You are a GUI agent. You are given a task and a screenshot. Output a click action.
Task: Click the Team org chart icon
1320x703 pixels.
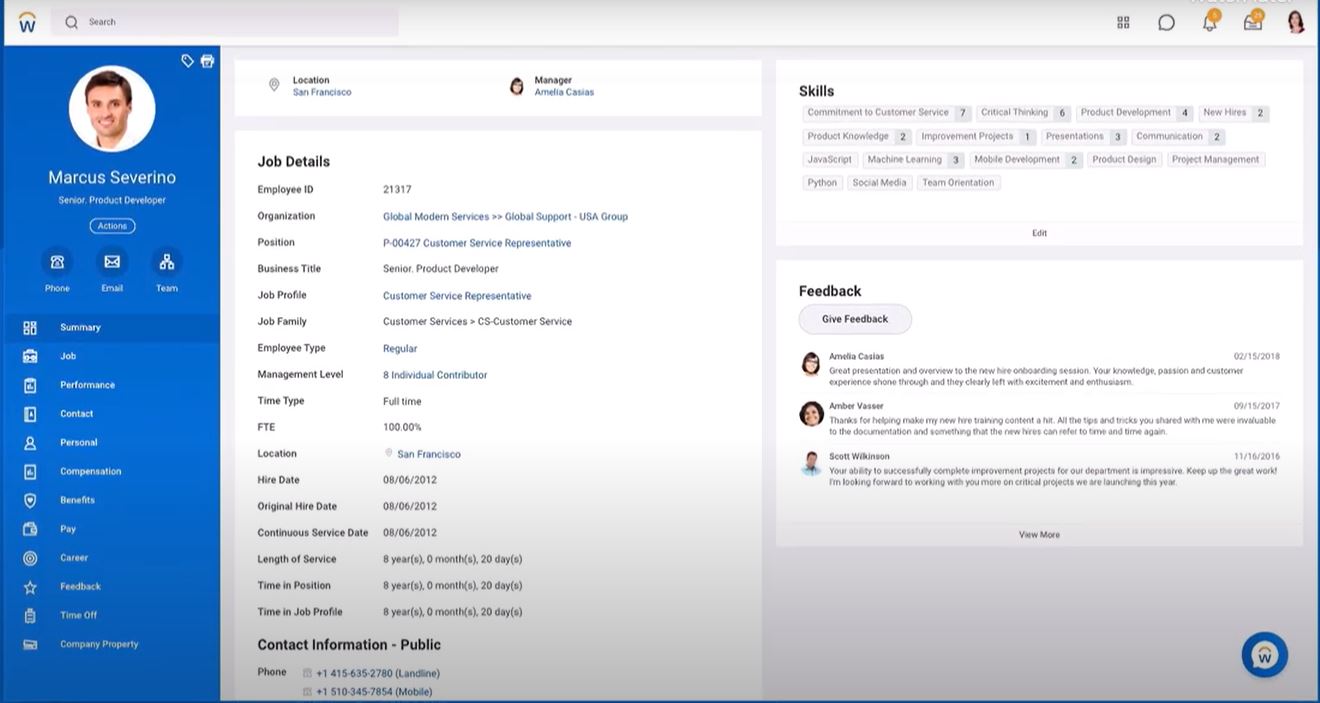[167, 262]
